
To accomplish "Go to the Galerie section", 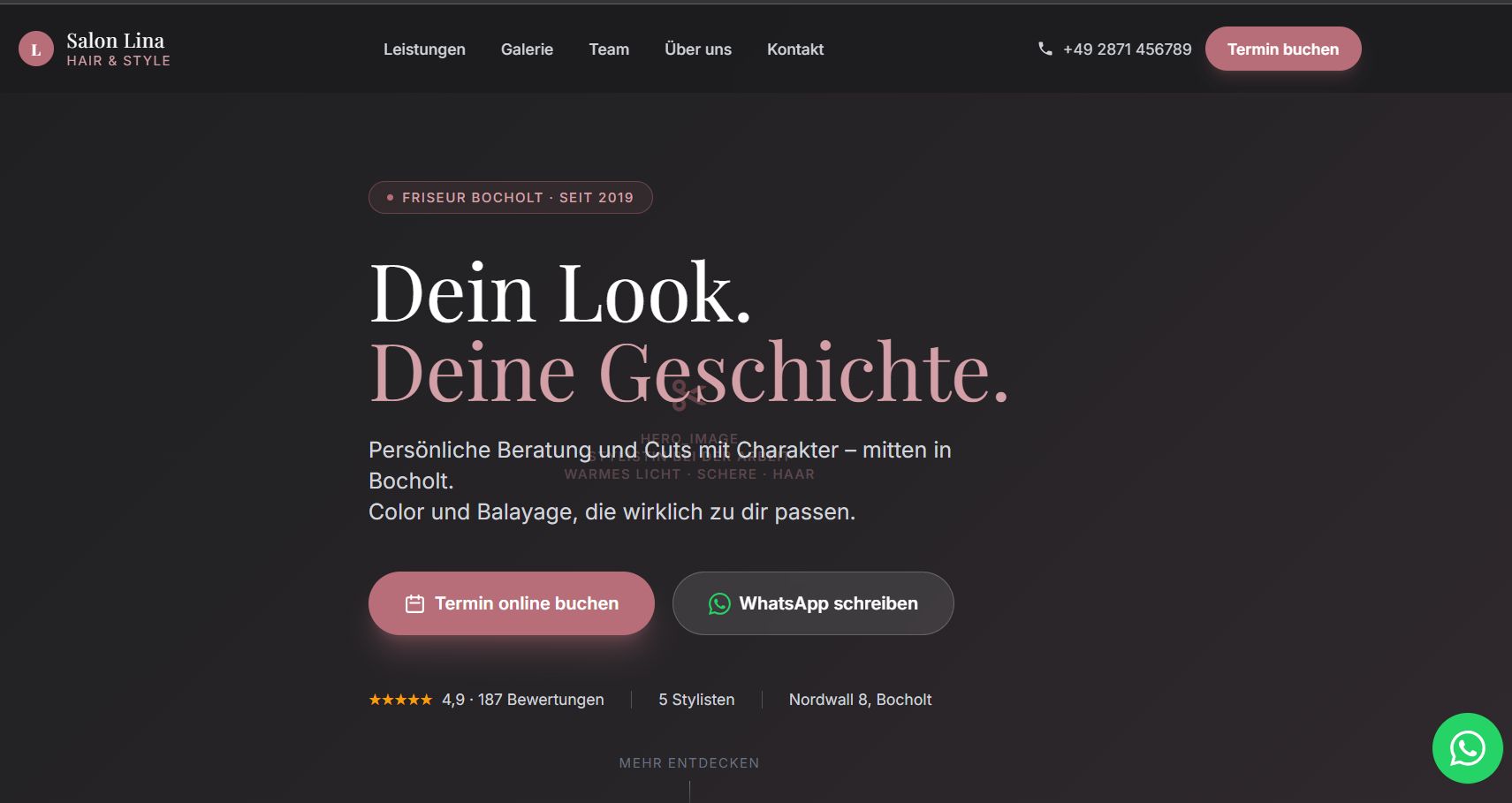I will tap(527, 49).
